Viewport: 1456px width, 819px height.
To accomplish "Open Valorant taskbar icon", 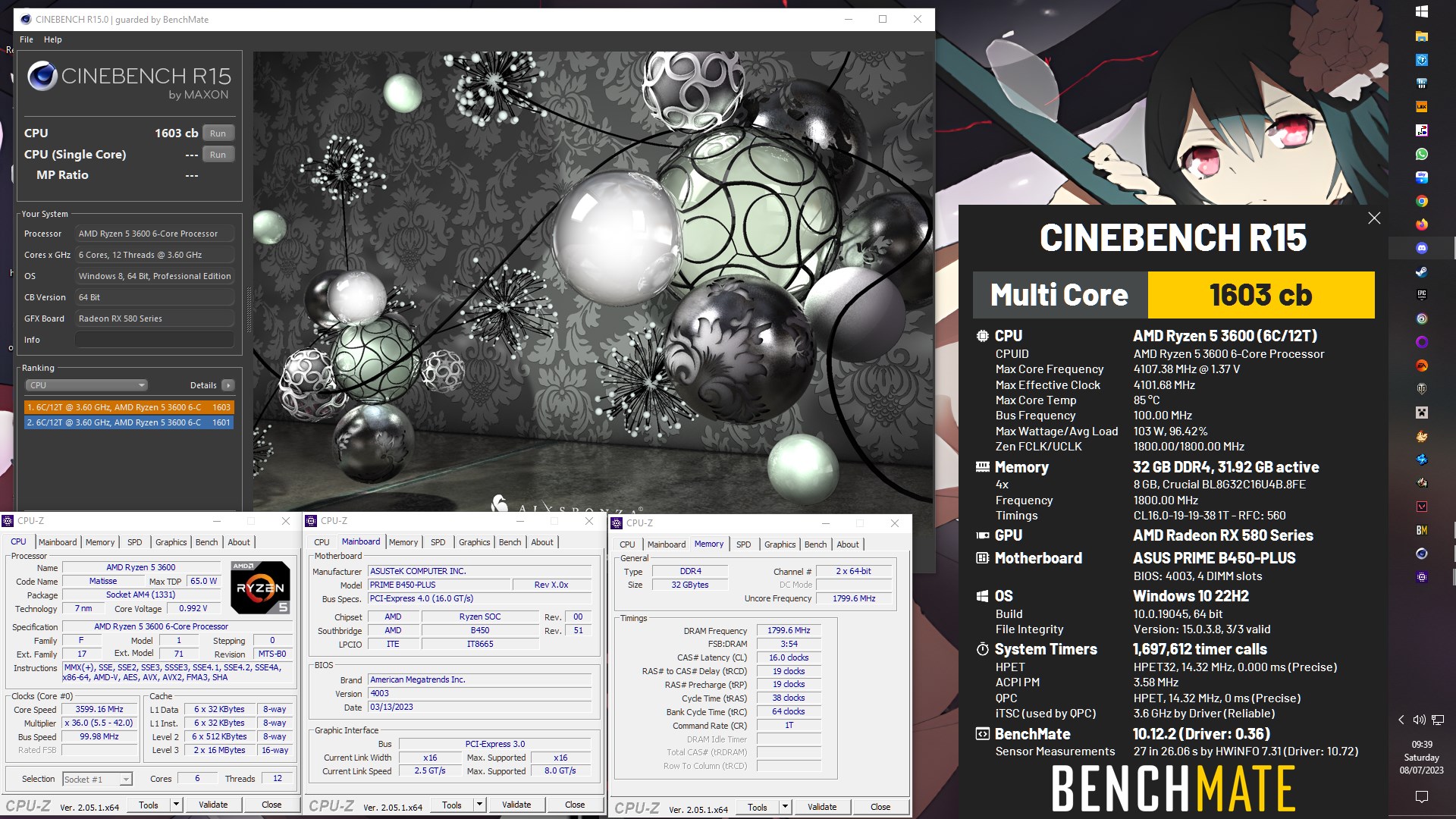I will coord(1422,507).
